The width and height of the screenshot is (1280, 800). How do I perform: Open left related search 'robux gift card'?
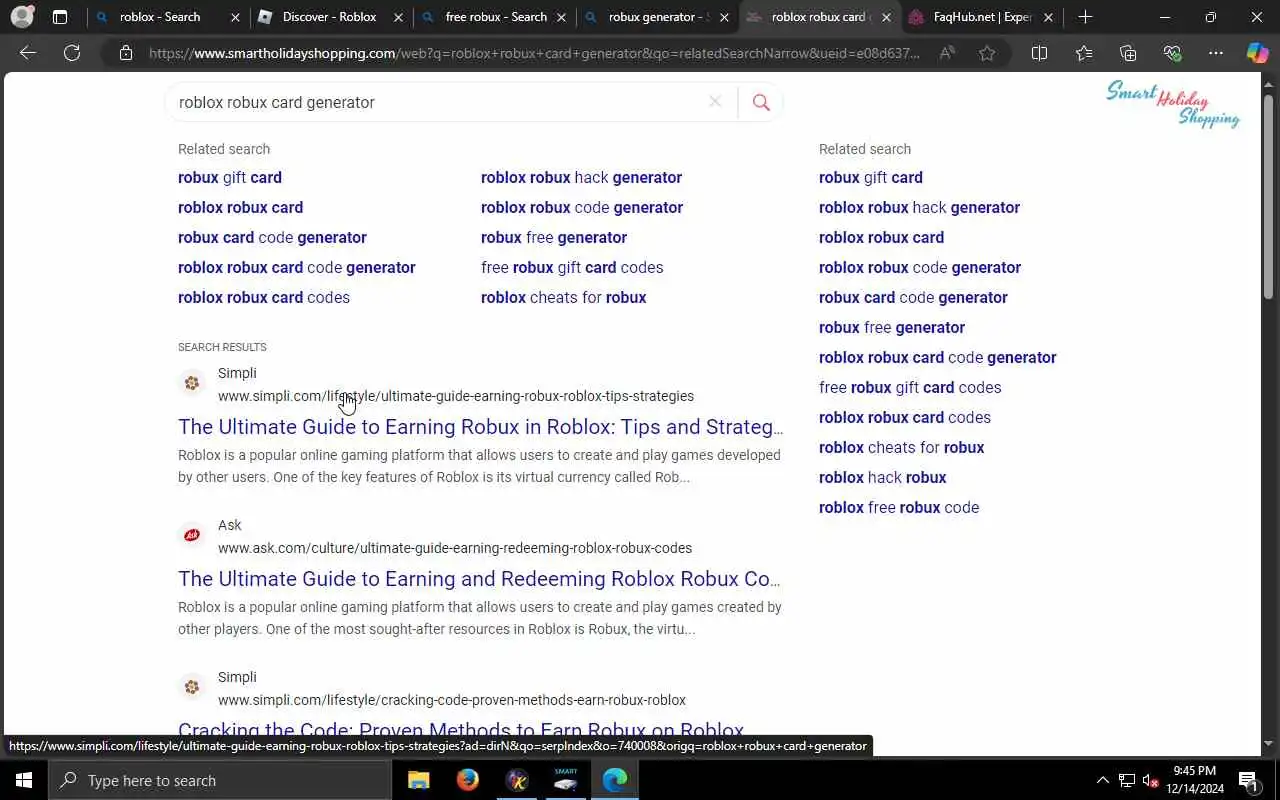pyautogui.click(x=230, y=177)
